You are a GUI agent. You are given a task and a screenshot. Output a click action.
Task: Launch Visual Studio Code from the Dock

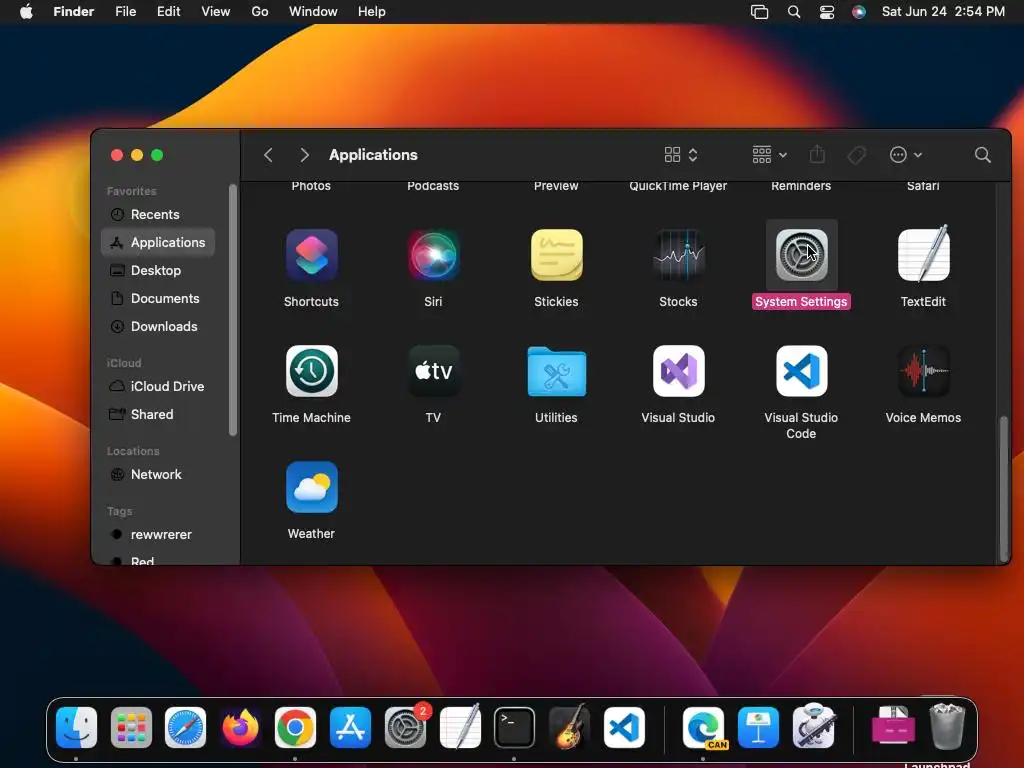point(624,728)
